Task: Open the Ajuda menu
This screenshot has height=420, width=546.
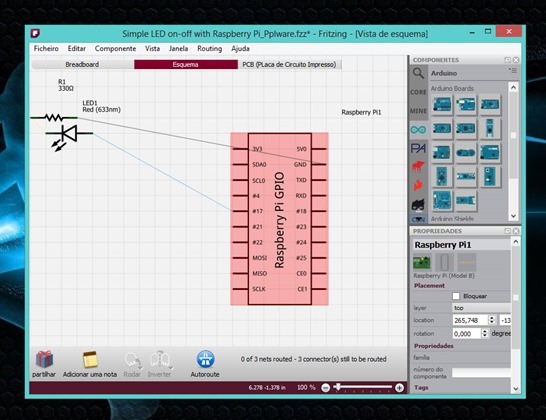Action: click(240, 48)
